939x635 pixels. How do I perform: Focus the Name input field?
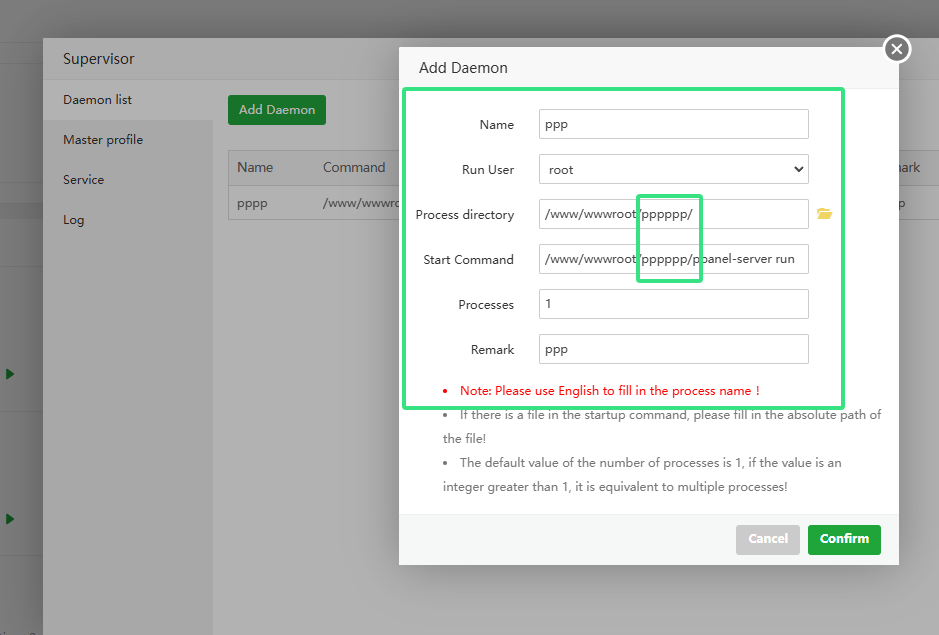tap(674, 124)
